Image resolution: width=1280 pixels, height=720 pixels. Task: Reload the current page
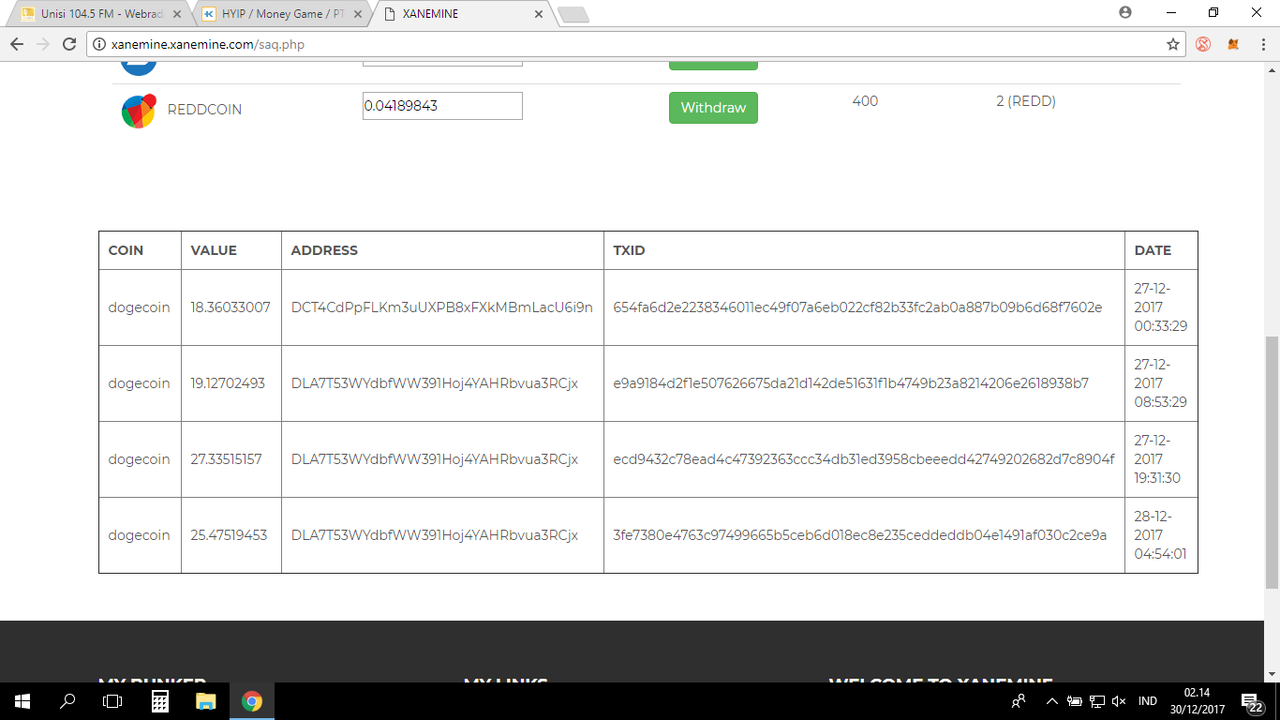pyautogui.click(x=69, y=44)
